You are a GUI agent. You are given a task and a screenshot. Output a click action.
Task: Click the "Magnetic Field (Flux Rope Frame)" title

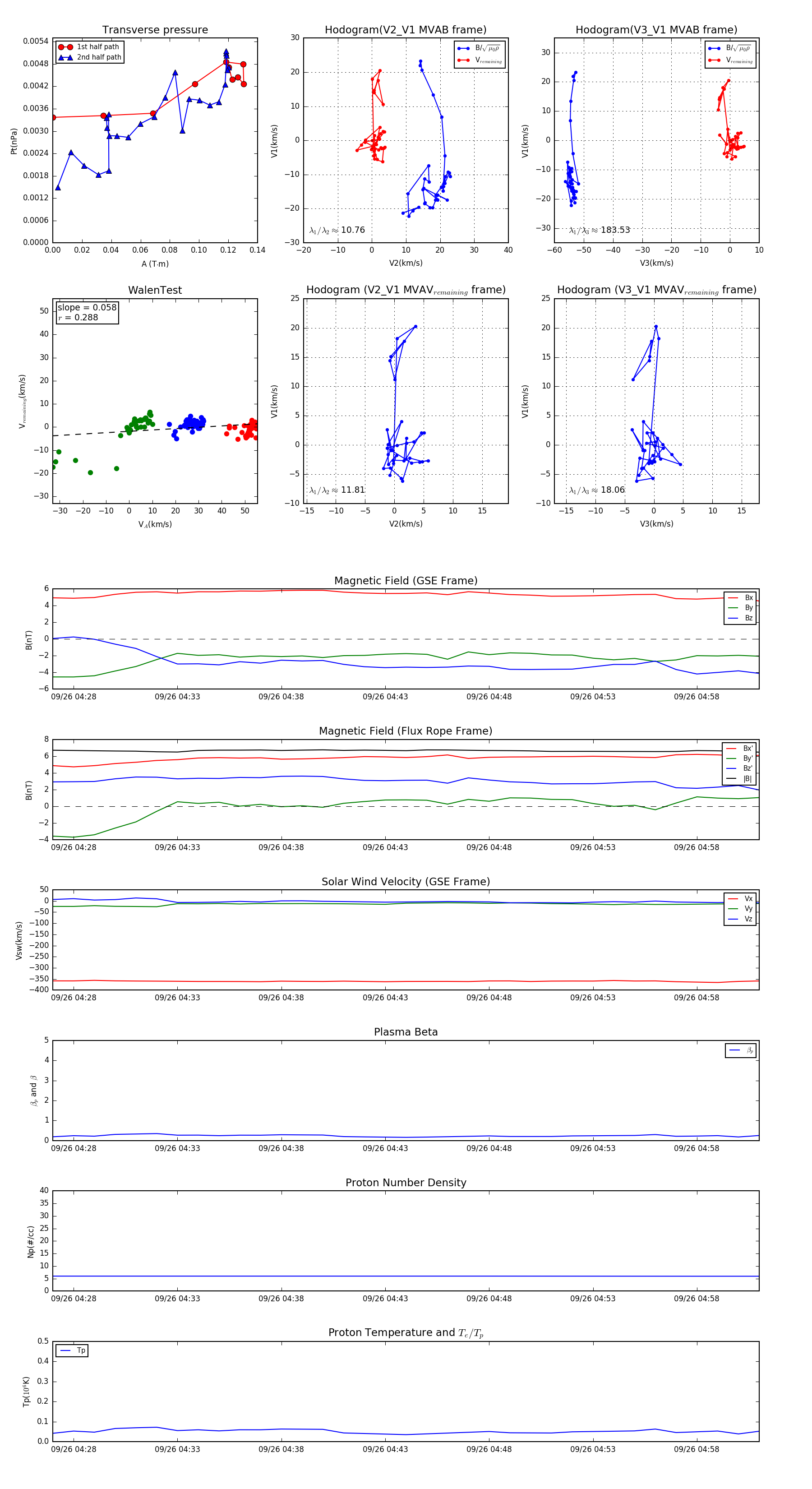click(x=406, y=731)
